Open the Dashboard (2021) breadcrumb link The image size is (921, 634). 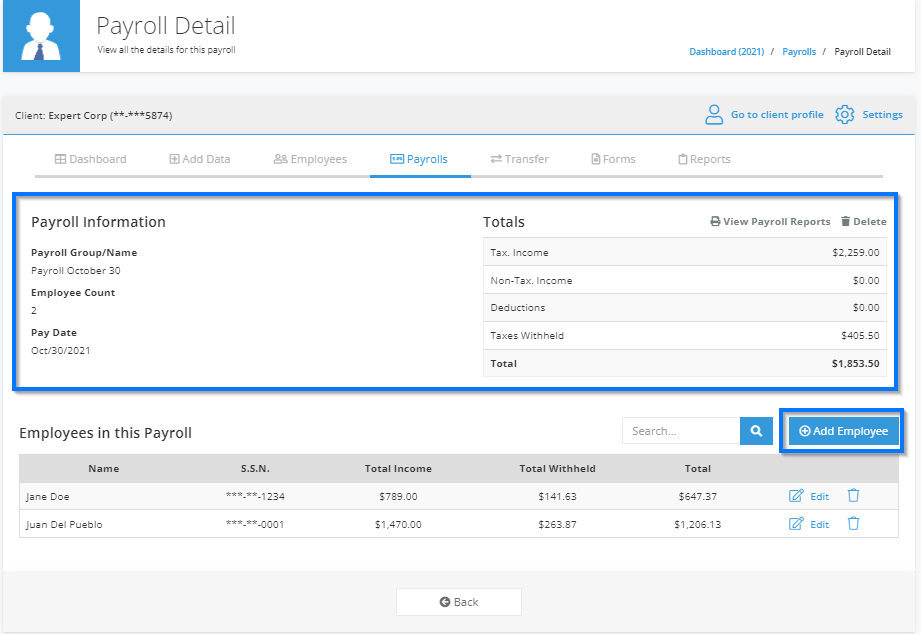pyautogui.click(x=727, y=51)
